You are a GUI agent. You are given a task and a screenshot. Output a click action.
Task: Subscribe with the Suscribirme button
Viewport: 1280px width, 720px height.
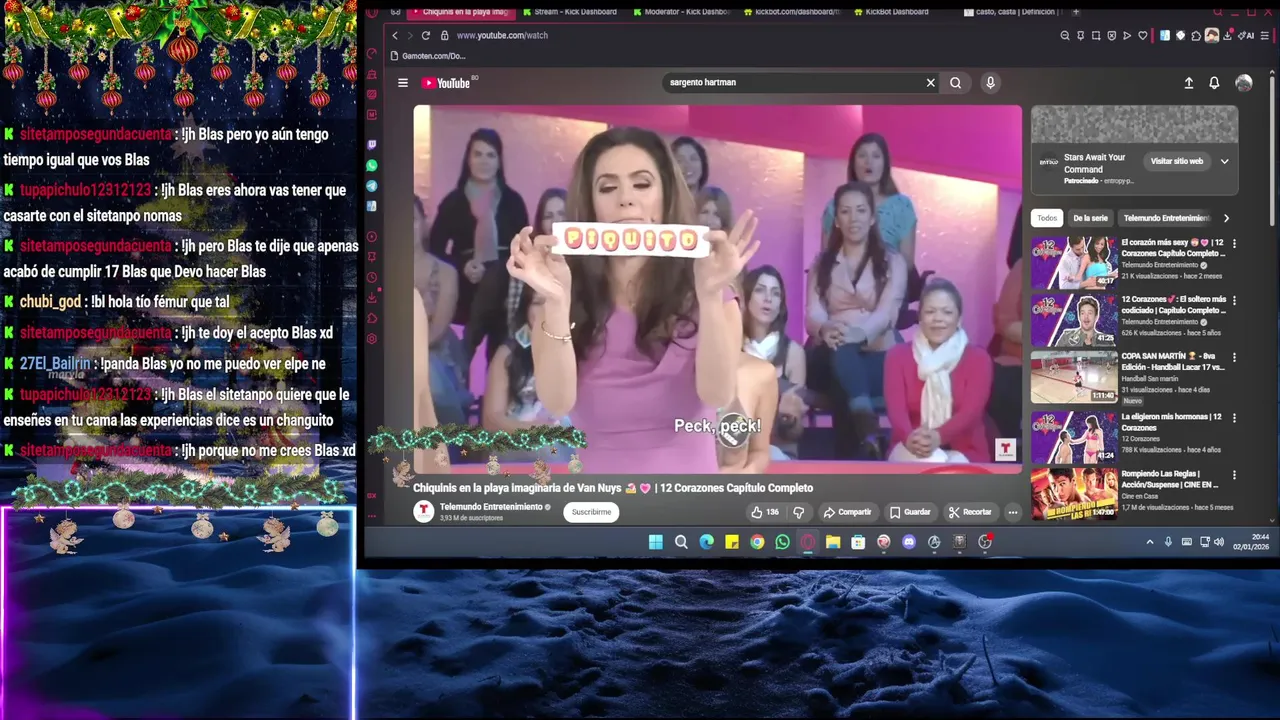[x=591, y=512]
